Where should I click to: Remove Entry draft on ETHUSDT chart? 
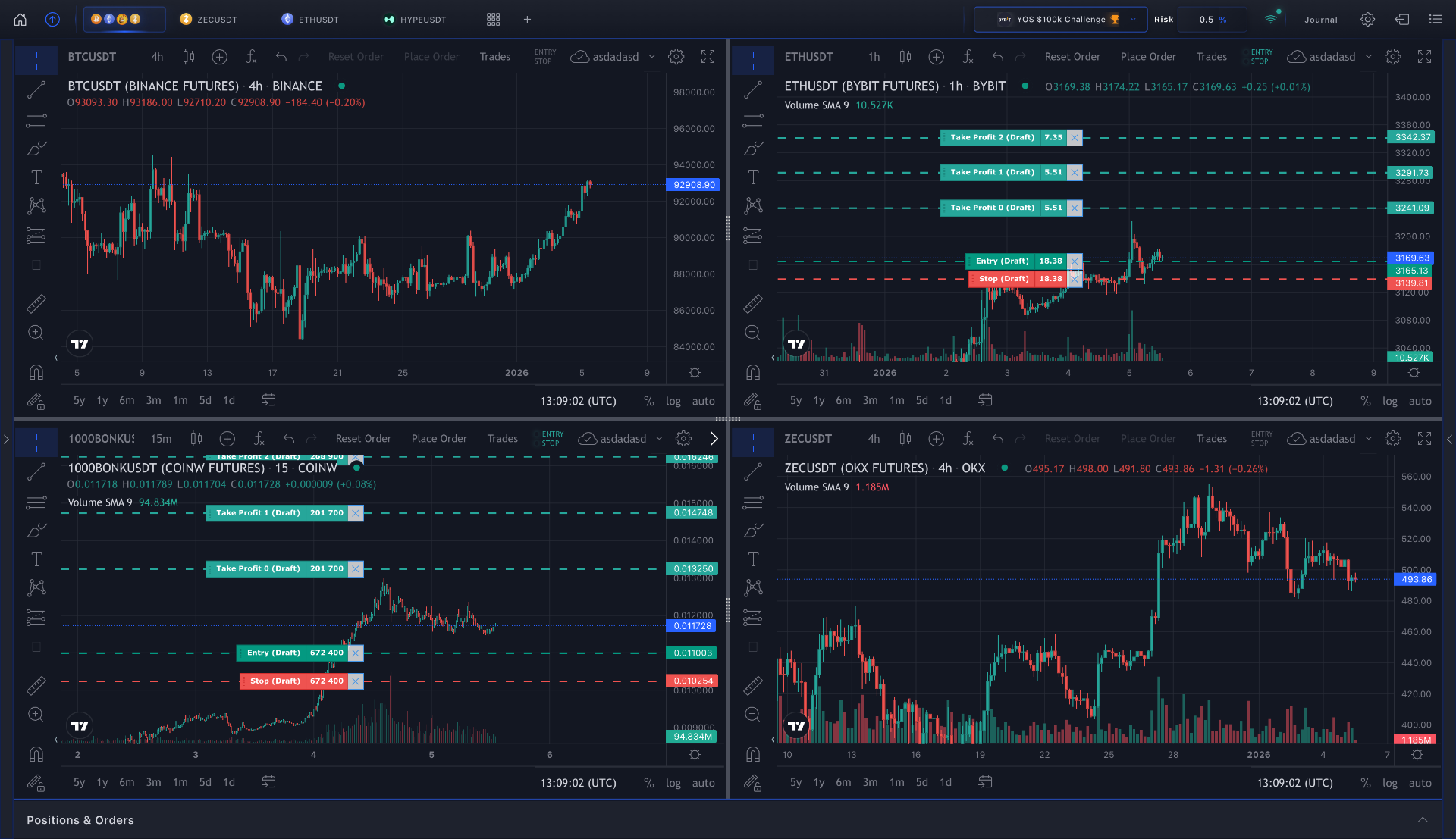click(x=1075, y=261)
